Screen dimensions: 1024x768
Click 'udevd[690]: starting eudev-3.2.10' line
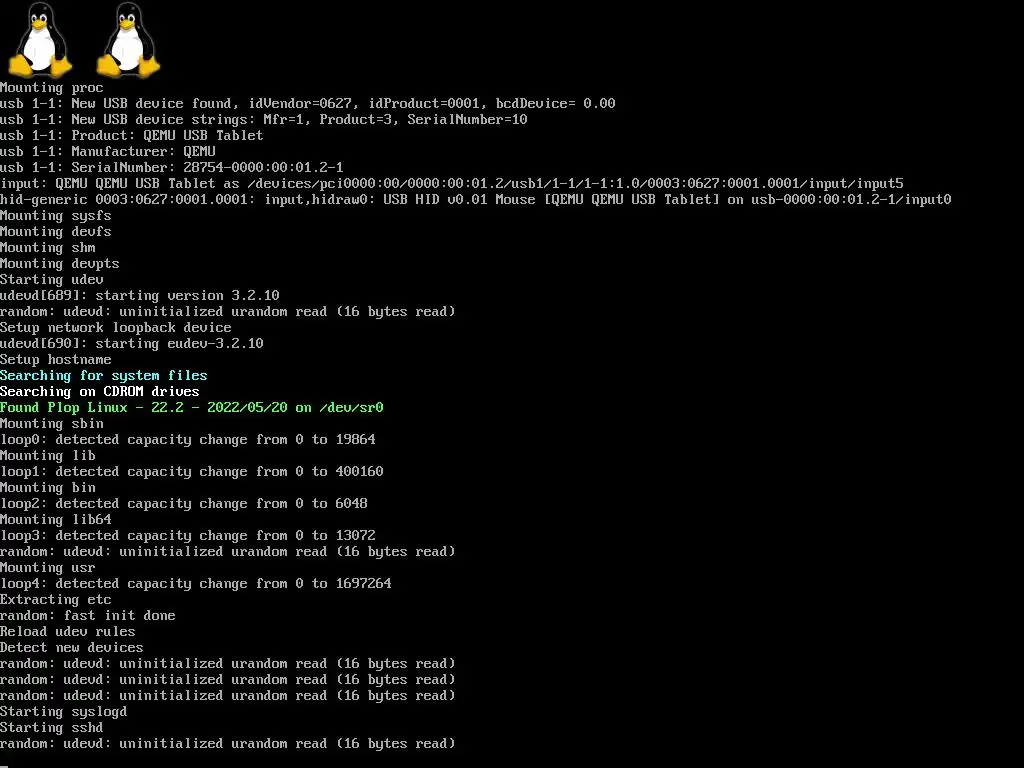[x=132, y=344]
